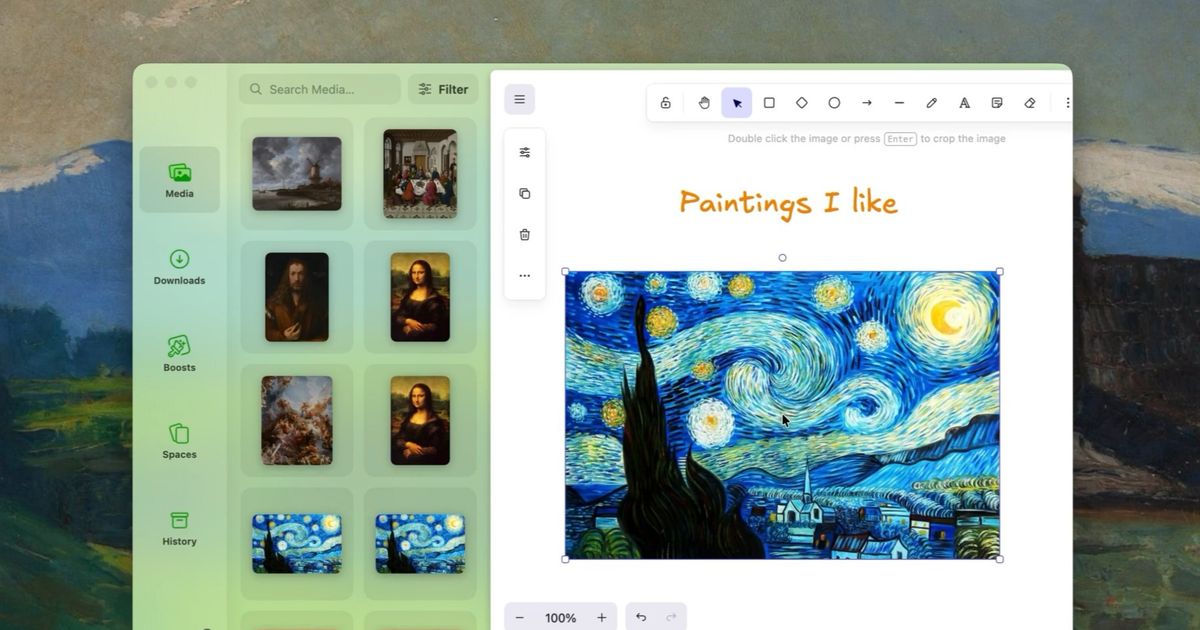The height and width of the screenshot is (630, 1200).
Task: Click the top-left resize handle of image
Action: 566,271
